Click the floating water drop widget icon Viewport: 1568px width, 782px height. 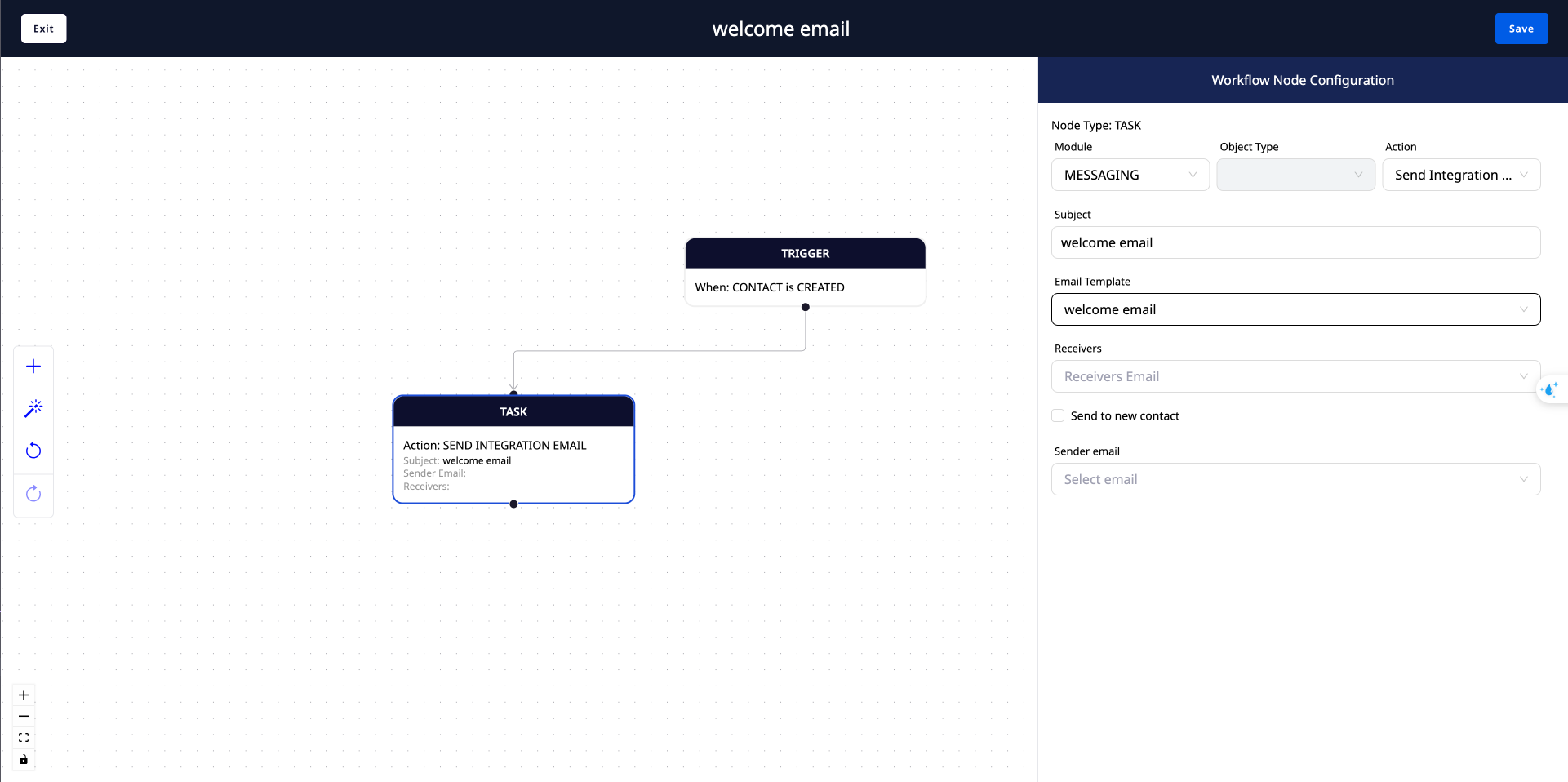(x=1550, y=390)
